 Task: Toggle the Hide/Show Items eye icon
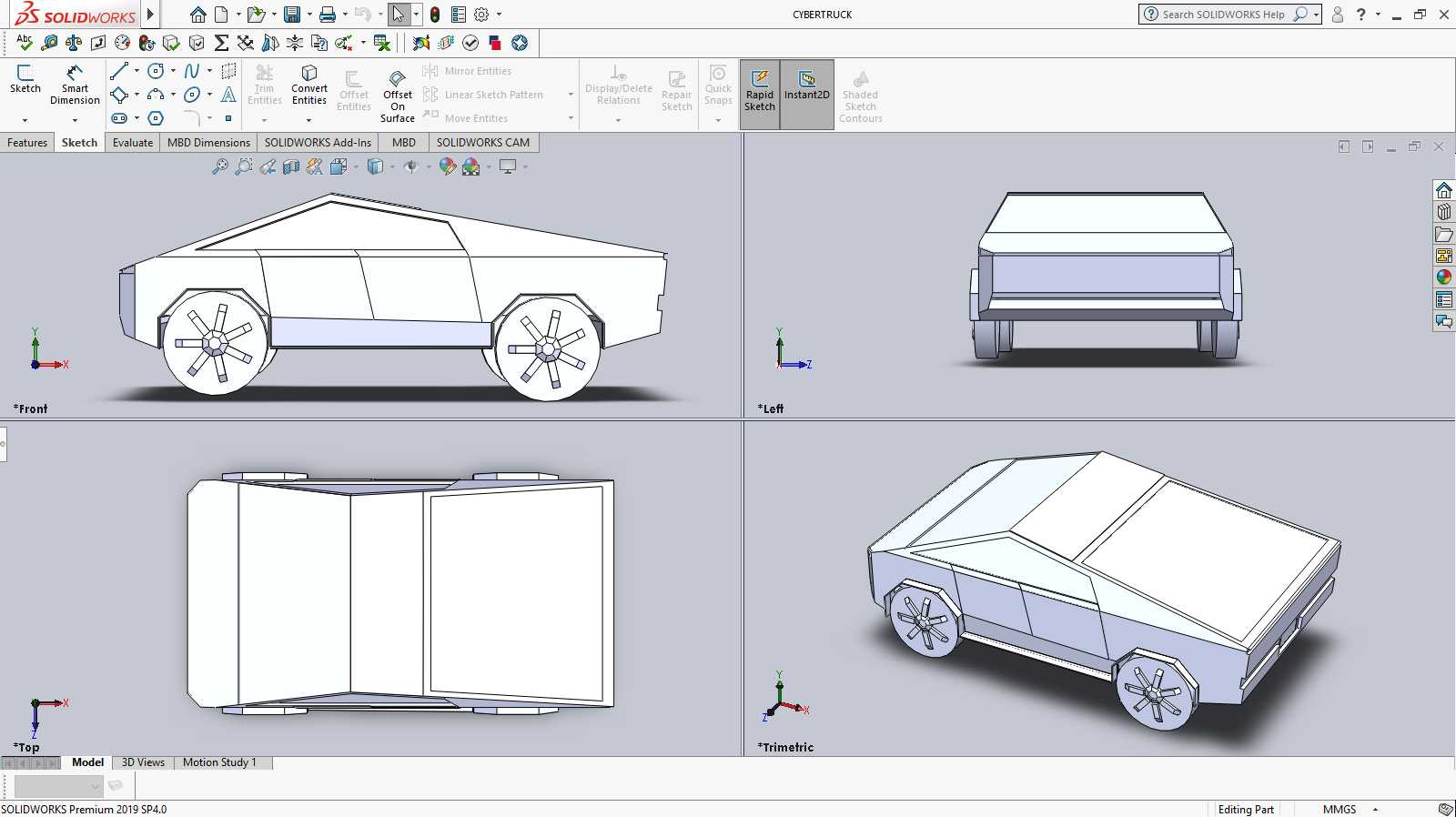pos(411,166)
